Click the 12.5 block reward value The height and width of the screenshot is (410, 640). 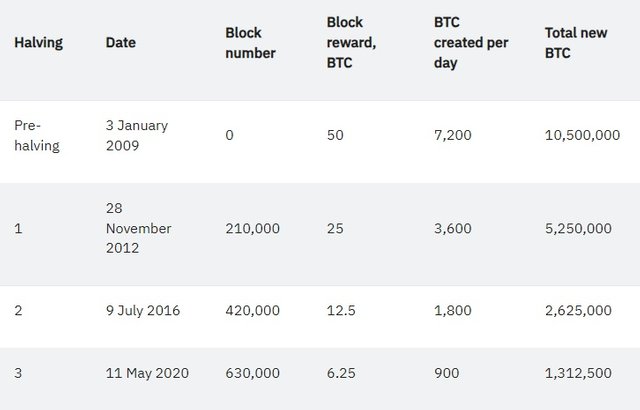(341, 310)
